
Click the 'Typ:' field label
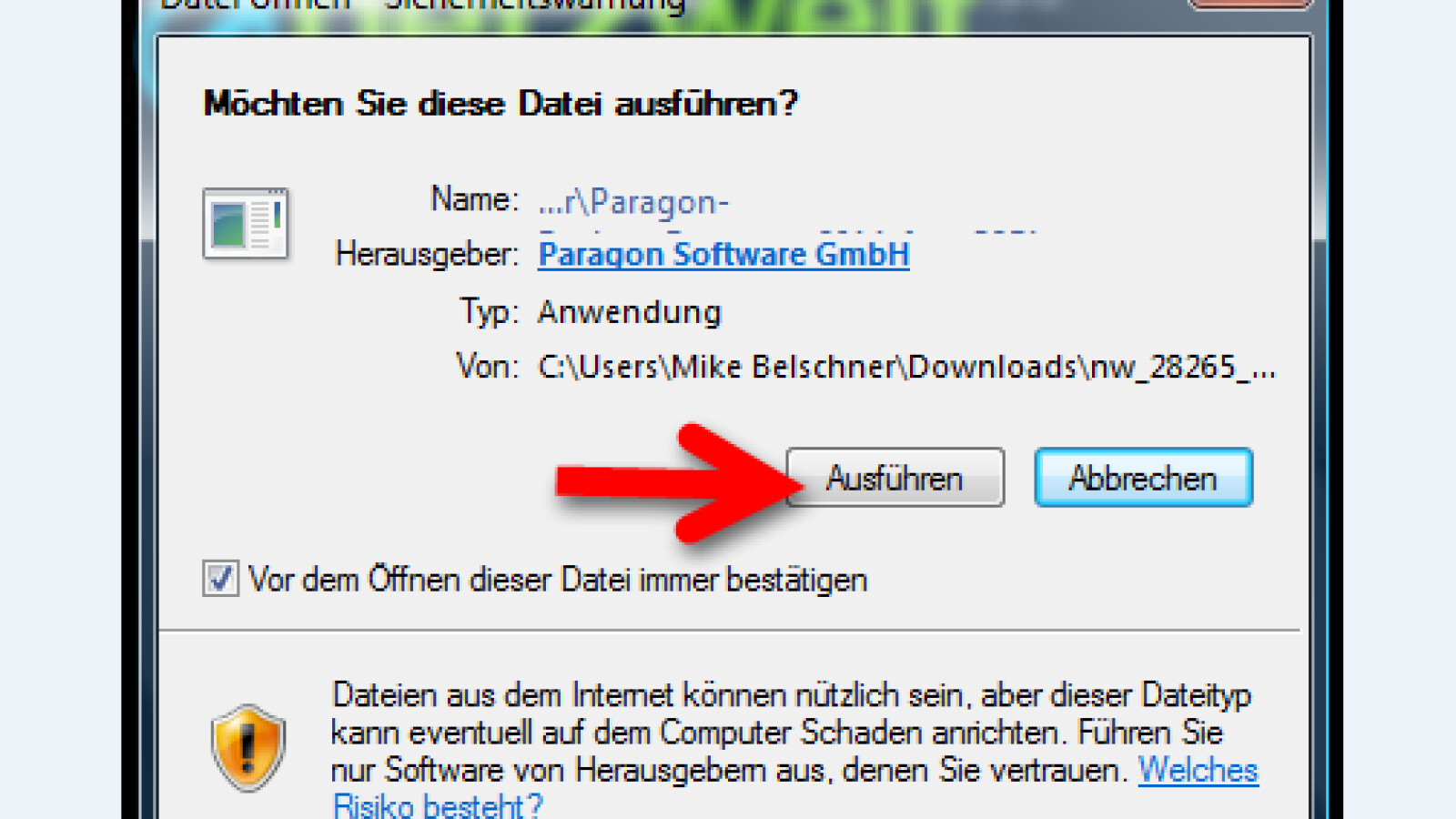click(x=489, y=312)
